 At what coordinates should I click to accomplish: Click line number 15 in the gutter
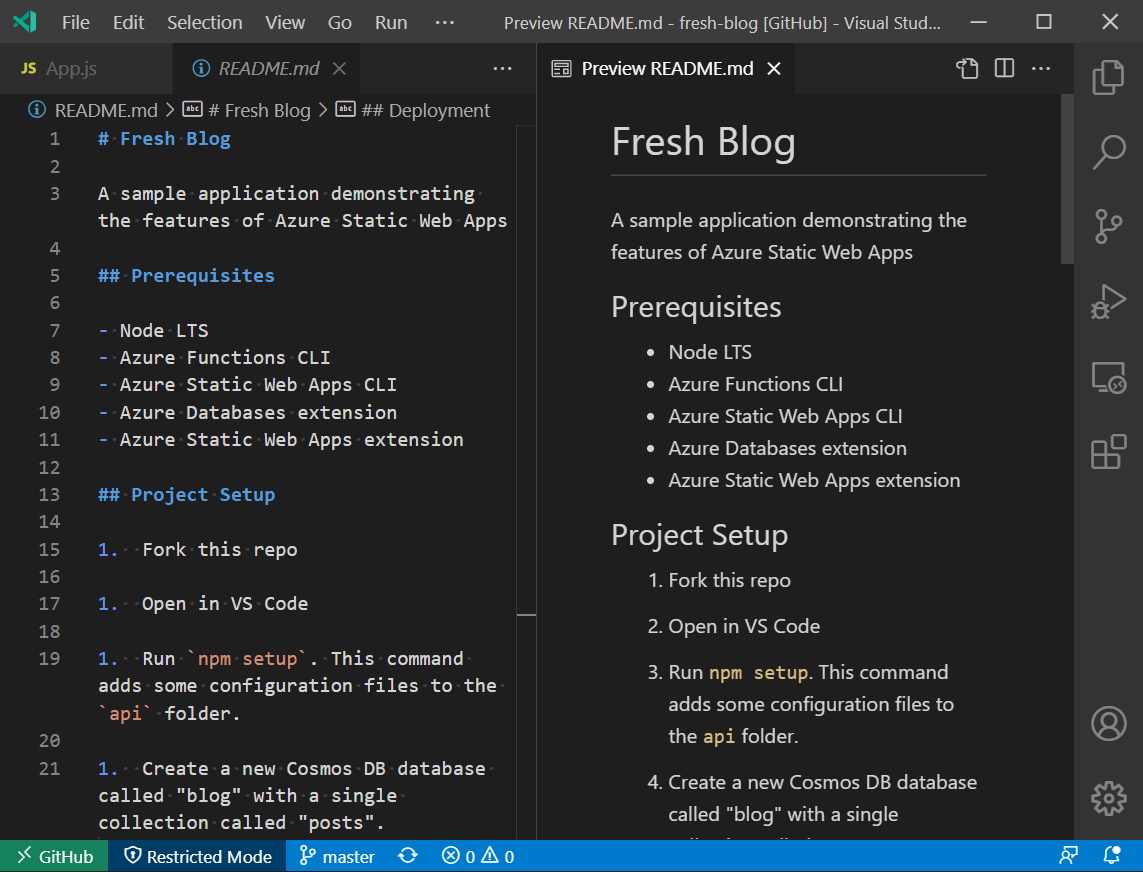pos(49,549)
